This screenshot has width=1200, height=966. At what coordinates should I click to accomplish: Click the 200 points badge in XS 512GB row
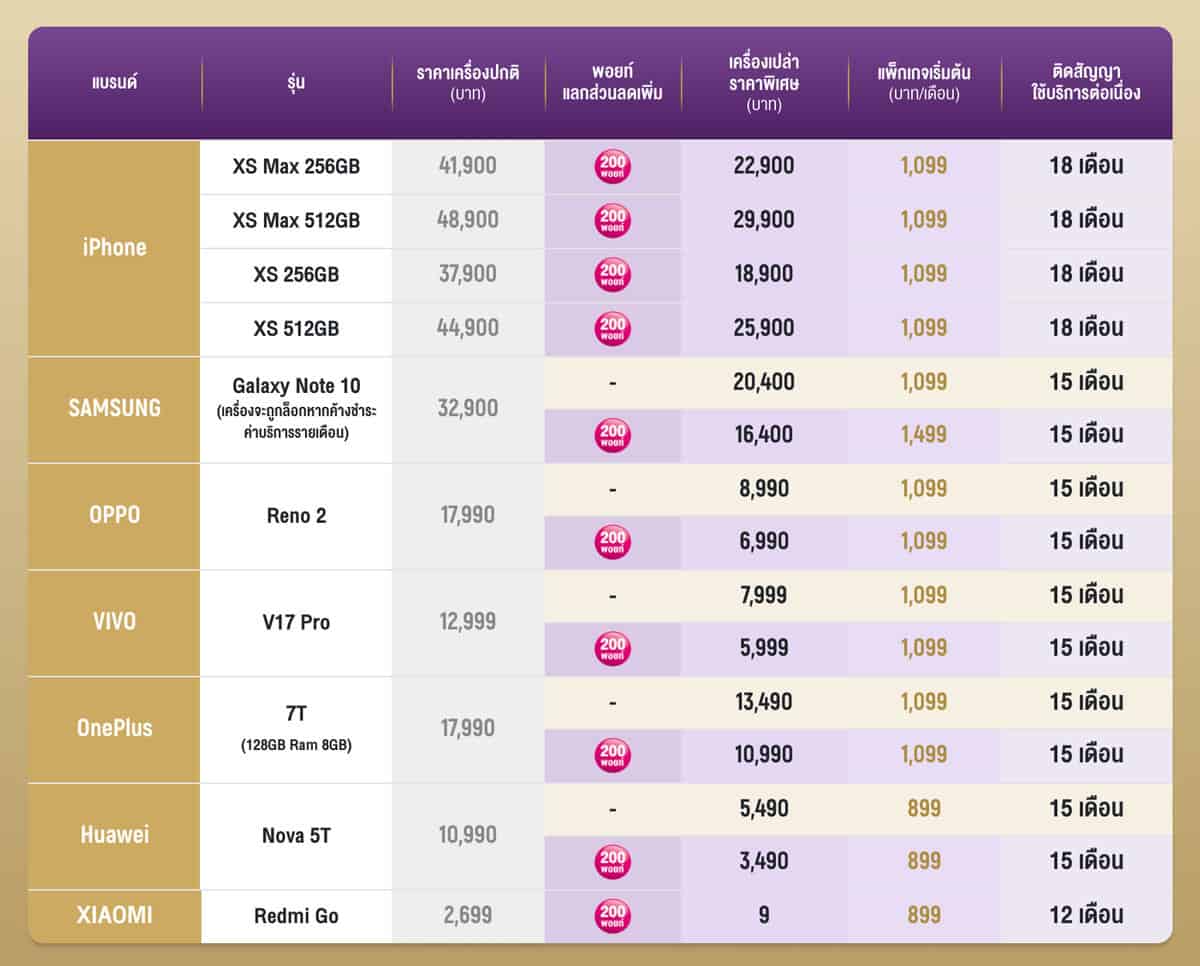pos(613,328)
